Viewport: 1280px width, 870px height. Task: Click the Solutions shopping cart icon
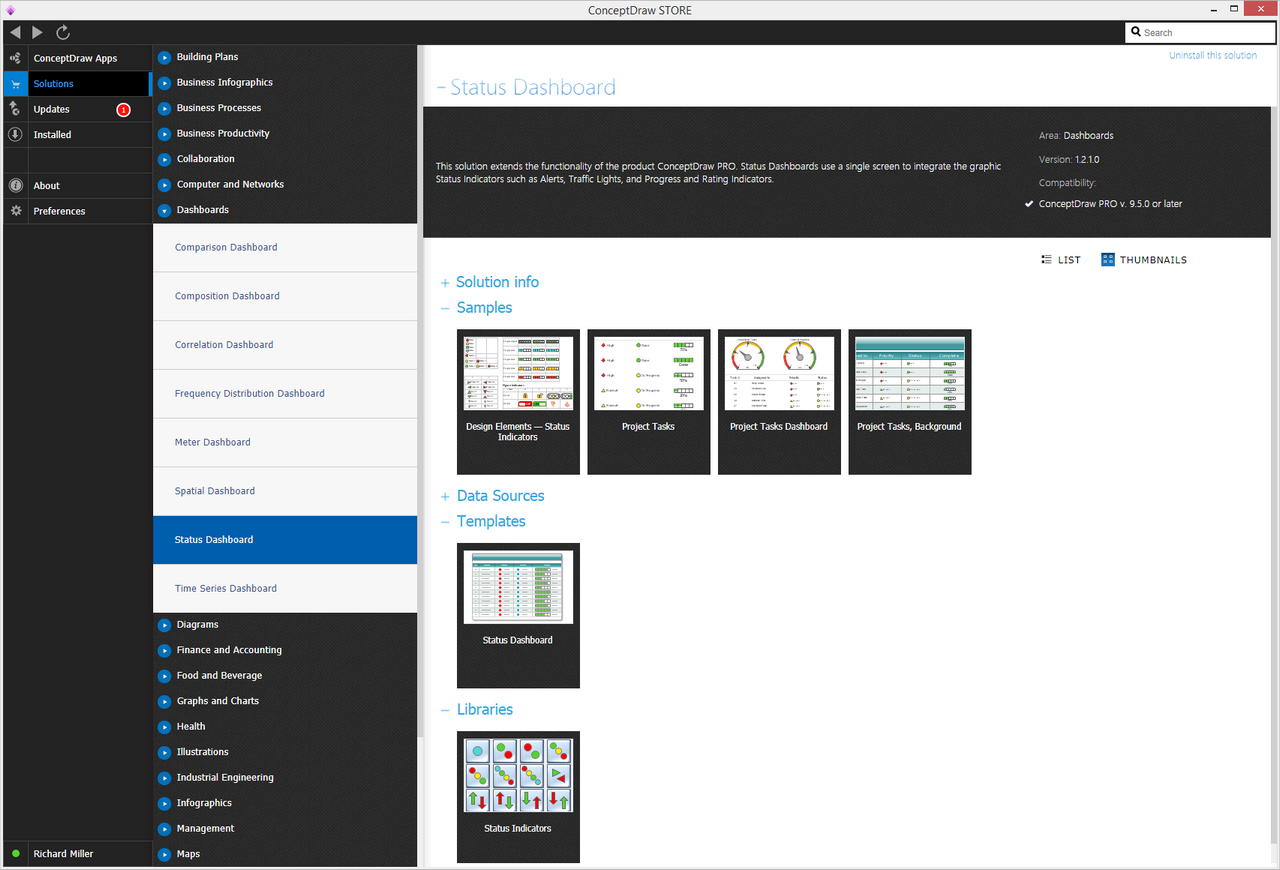click(x=15, y=84)
